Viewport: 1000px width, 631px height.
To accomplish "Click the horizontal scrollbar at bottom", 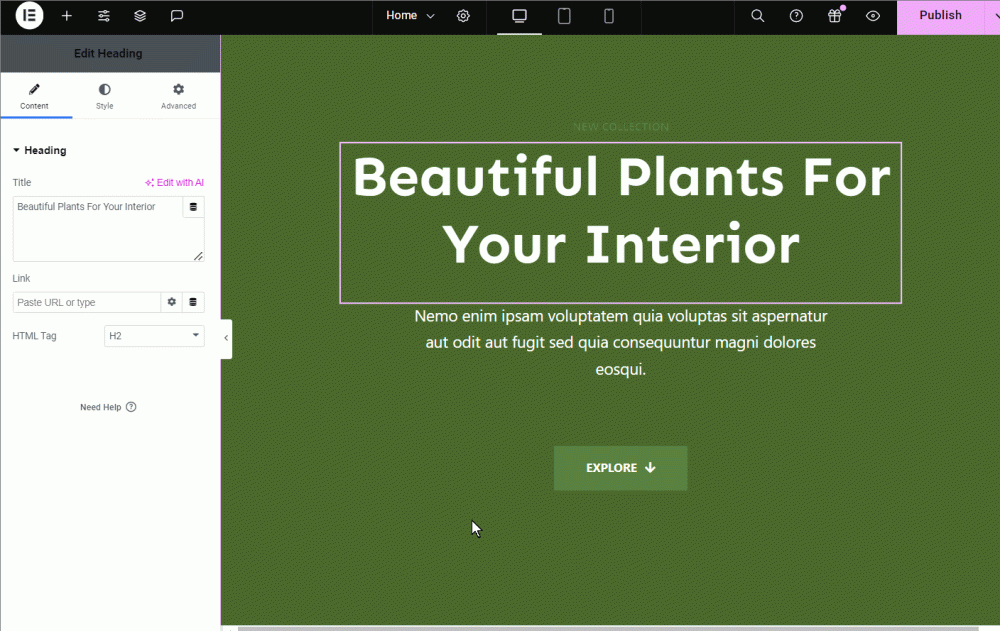I will coord(608,628).
